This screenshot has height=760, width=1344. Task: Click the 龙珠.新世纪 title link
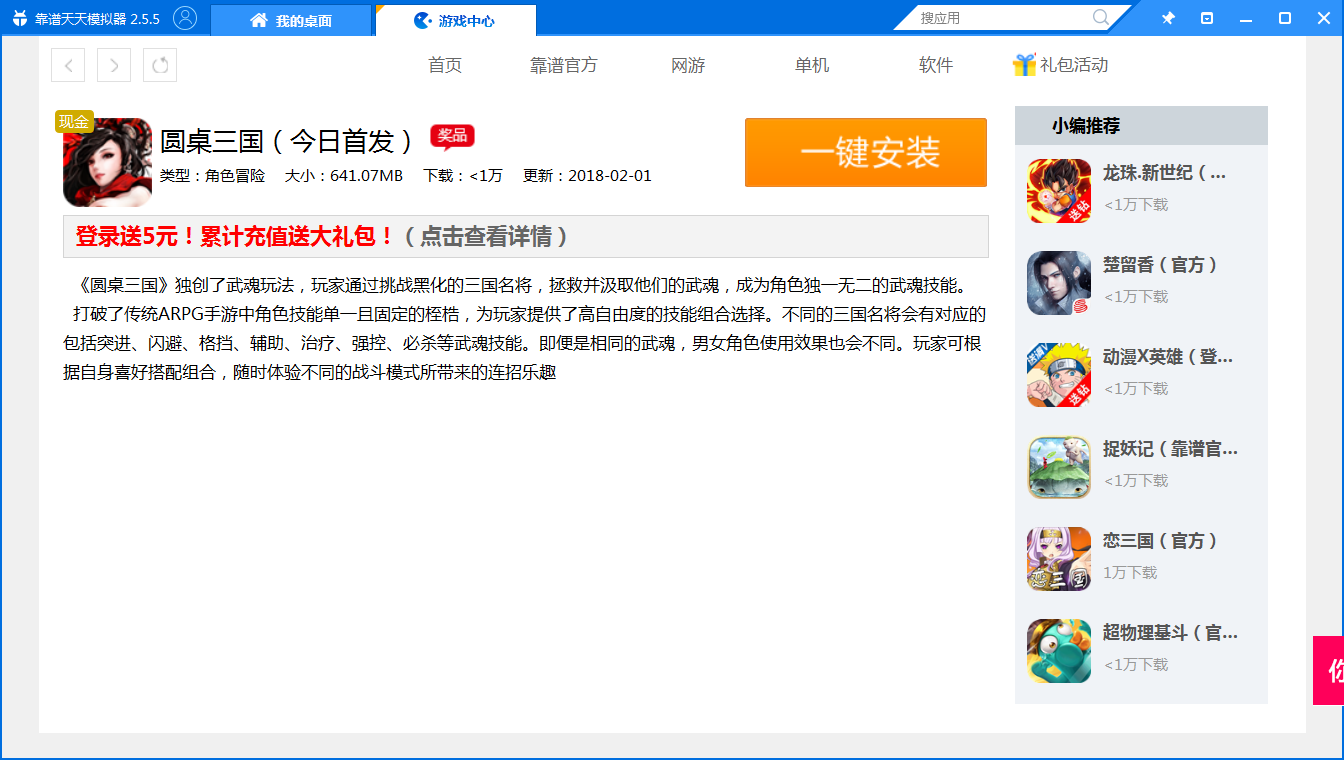[x=1164, y=173]
